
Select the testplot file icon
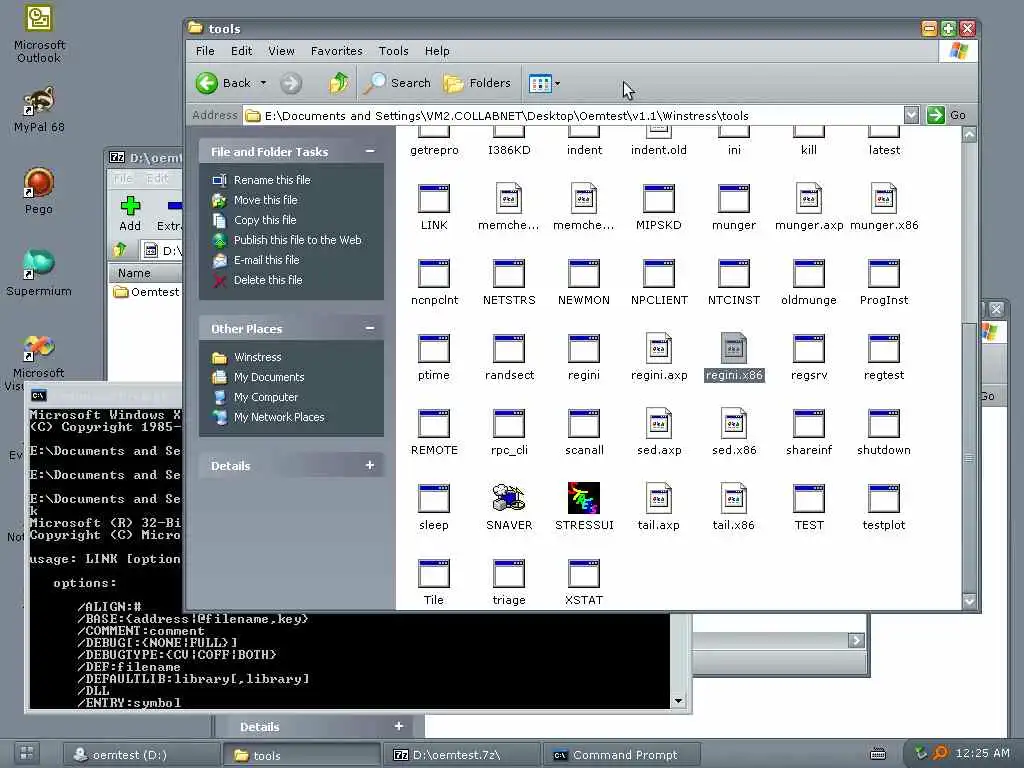click(884, 499)
